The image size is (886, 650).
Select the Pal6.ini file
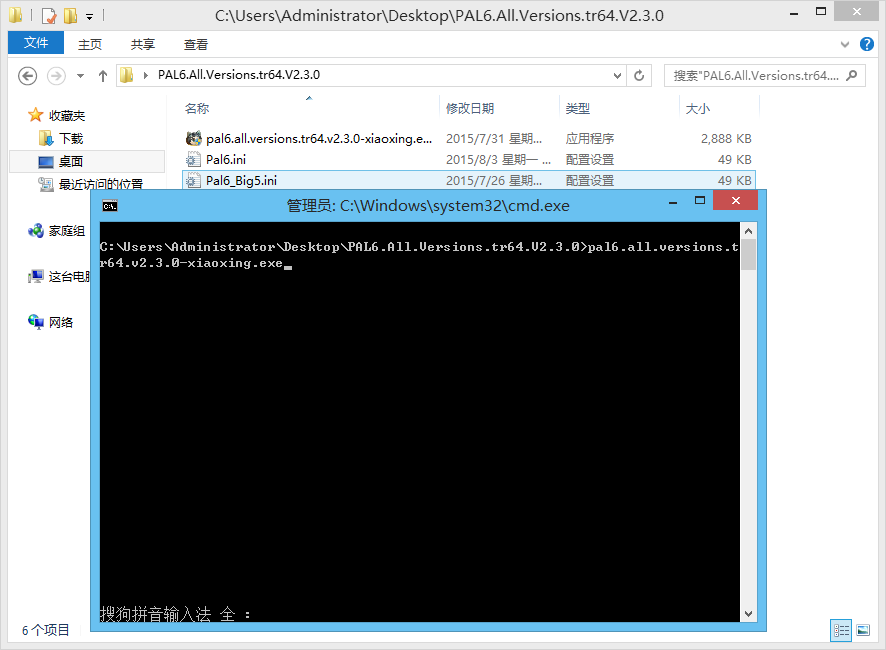(226, 159)
